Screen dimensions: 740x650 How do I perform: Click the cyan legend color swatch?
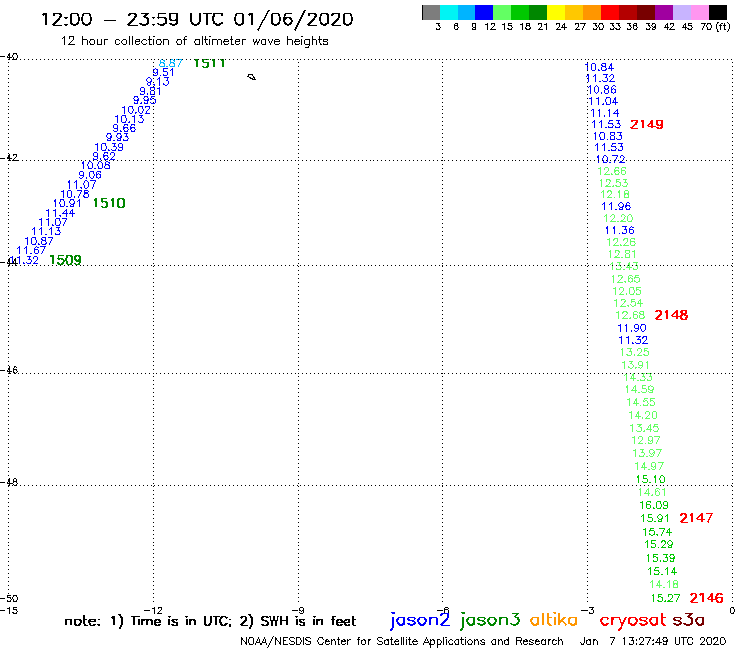449,12
